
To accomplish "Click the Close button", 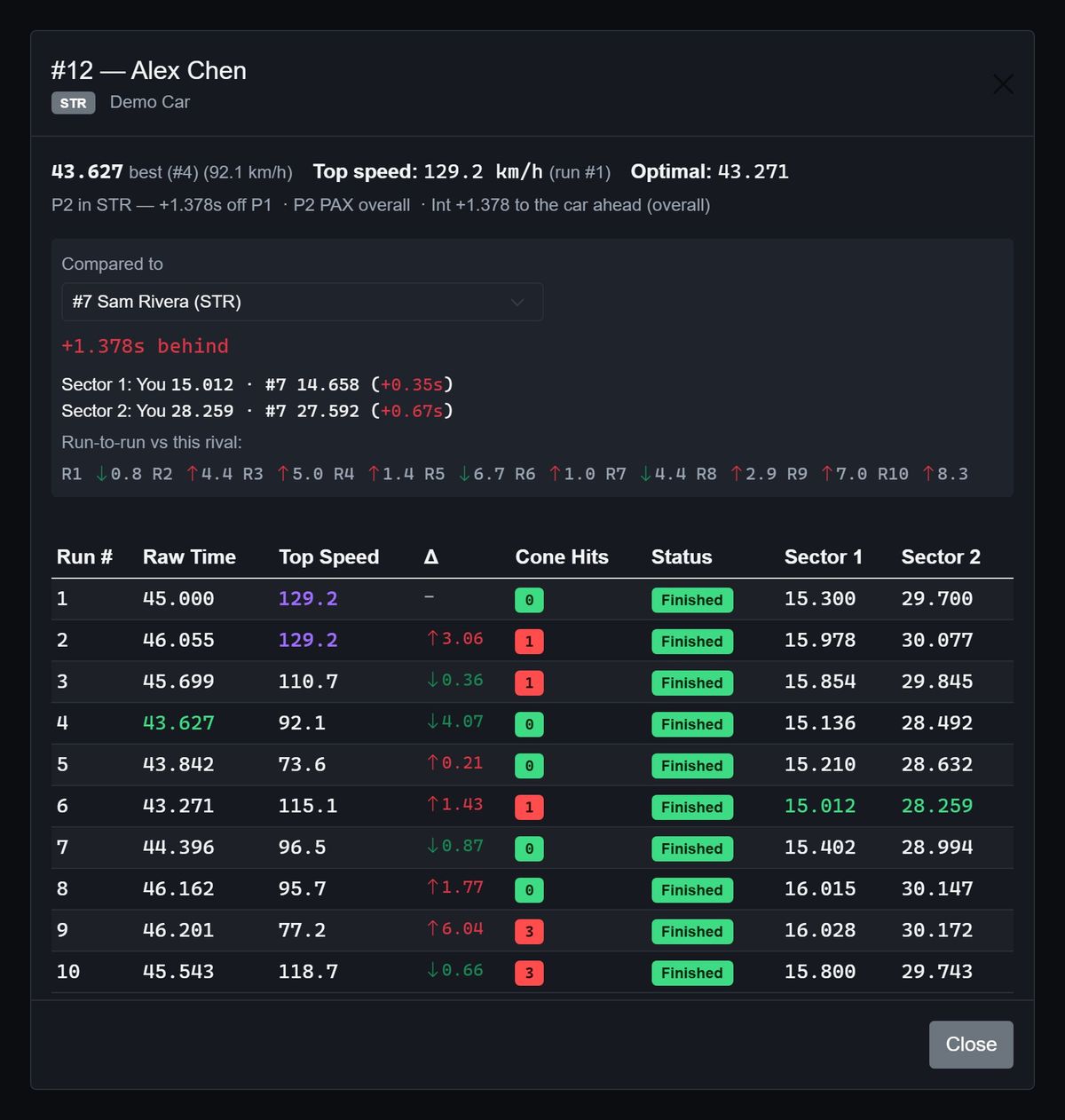I will (x=971, y=1045).
